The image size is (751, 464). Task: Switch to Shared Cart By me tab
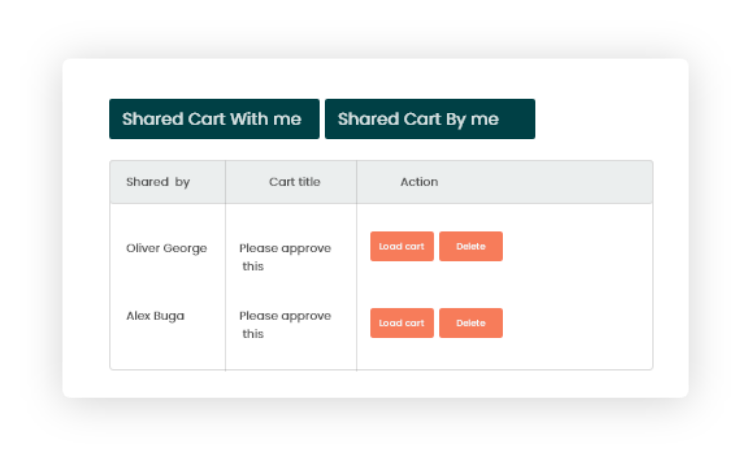click(x=430, y=119)
